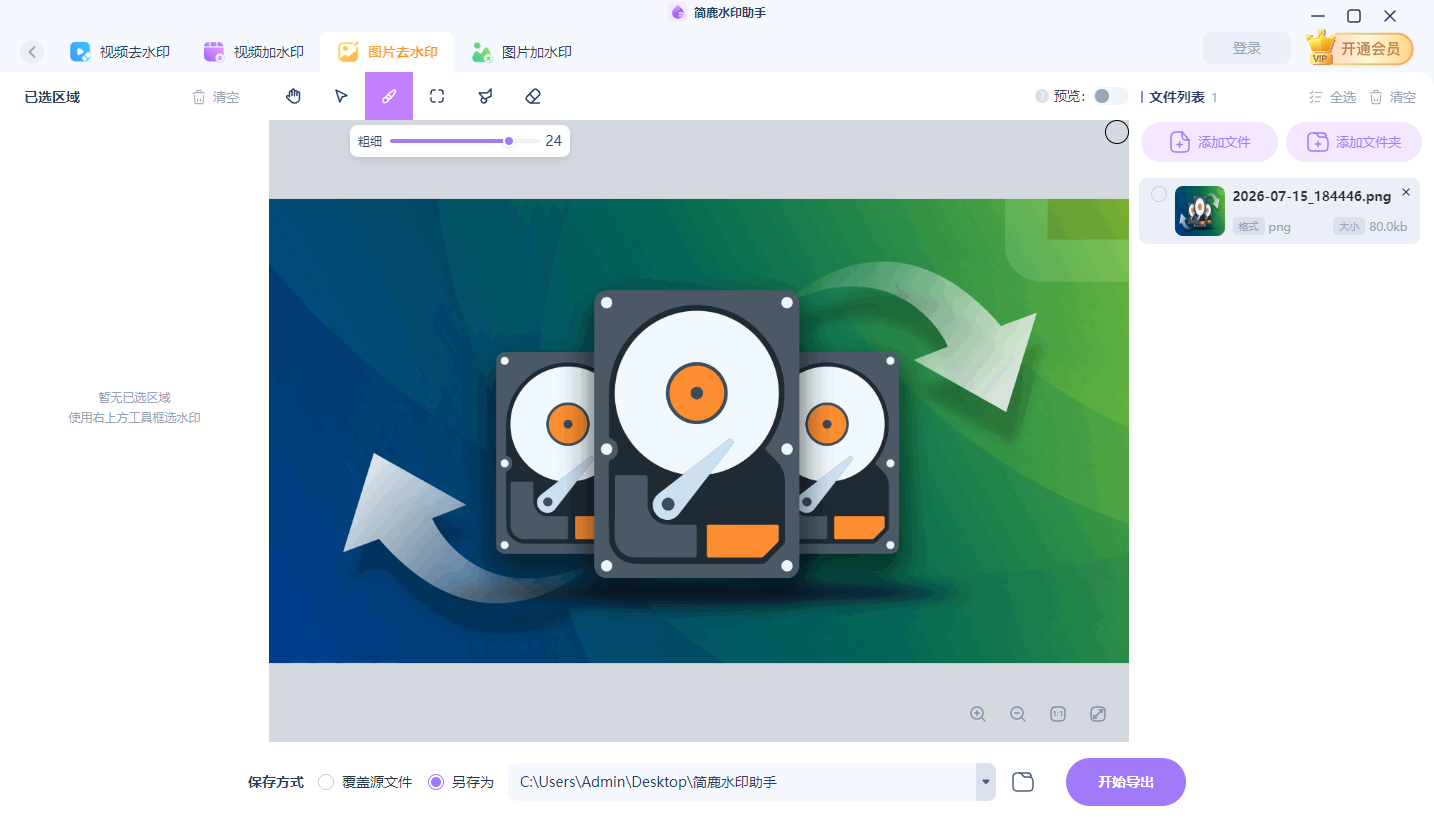This screenshot has width=1434, height=822.
Task: Fit image to canvas window
Action: click(1098, 714)
